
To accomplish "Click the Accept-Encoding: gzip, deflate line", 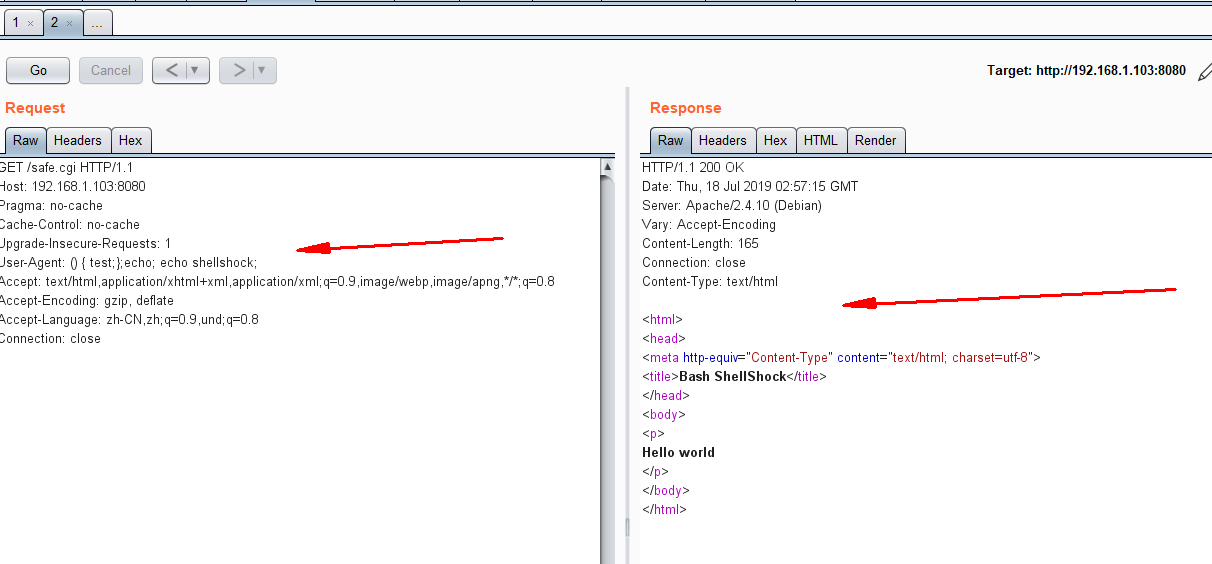I will 87,301.
